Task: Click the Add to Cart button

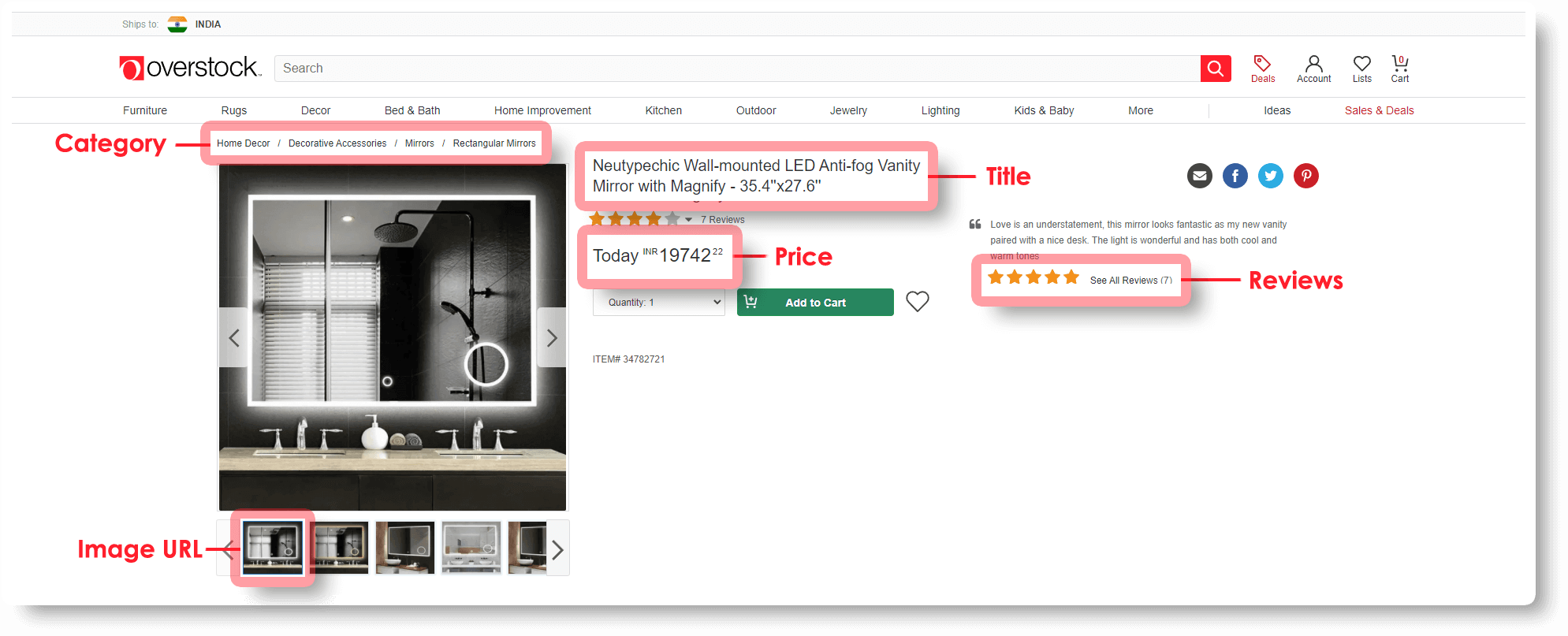Action: pos(815,303)
